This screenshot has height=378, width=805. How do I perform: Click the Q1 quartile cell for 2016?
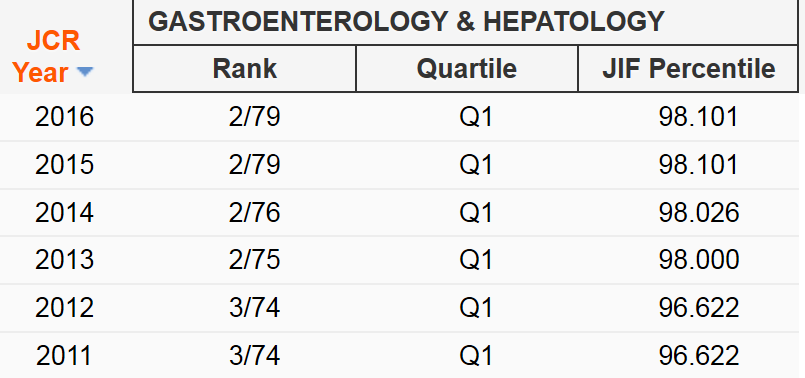[476, 117]
